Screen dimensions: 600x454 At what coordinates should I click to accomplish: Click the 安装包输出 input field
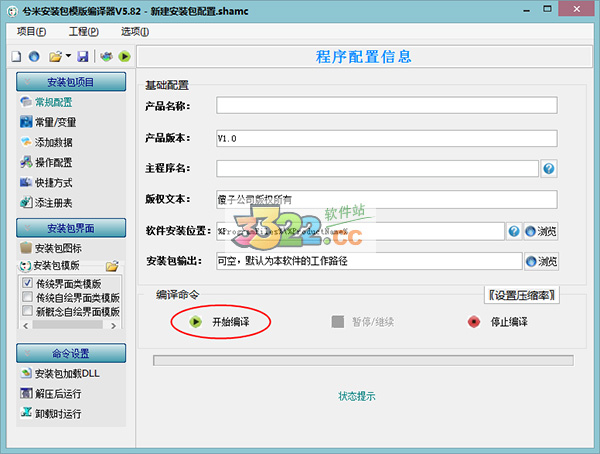369,261
